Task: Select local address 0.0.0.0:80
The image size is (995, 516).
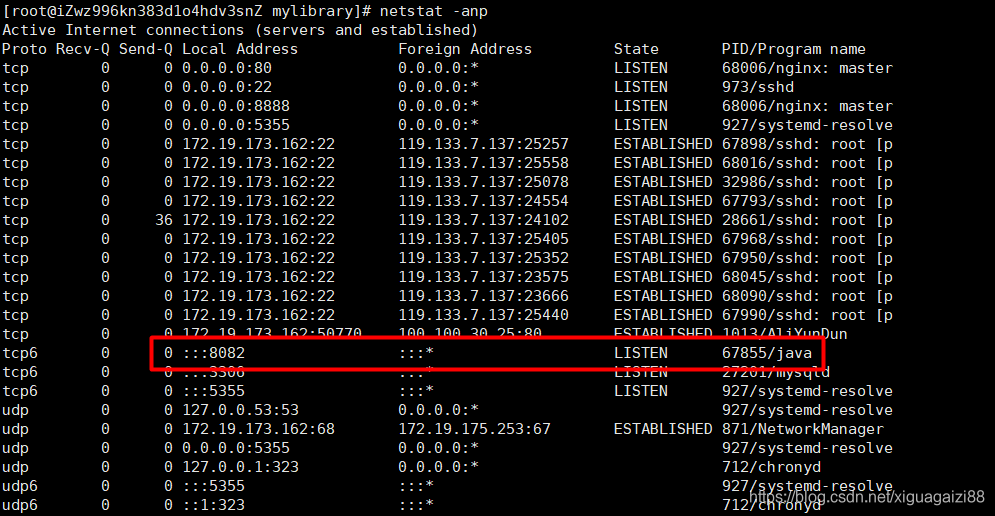Action: tap(227, 68)
